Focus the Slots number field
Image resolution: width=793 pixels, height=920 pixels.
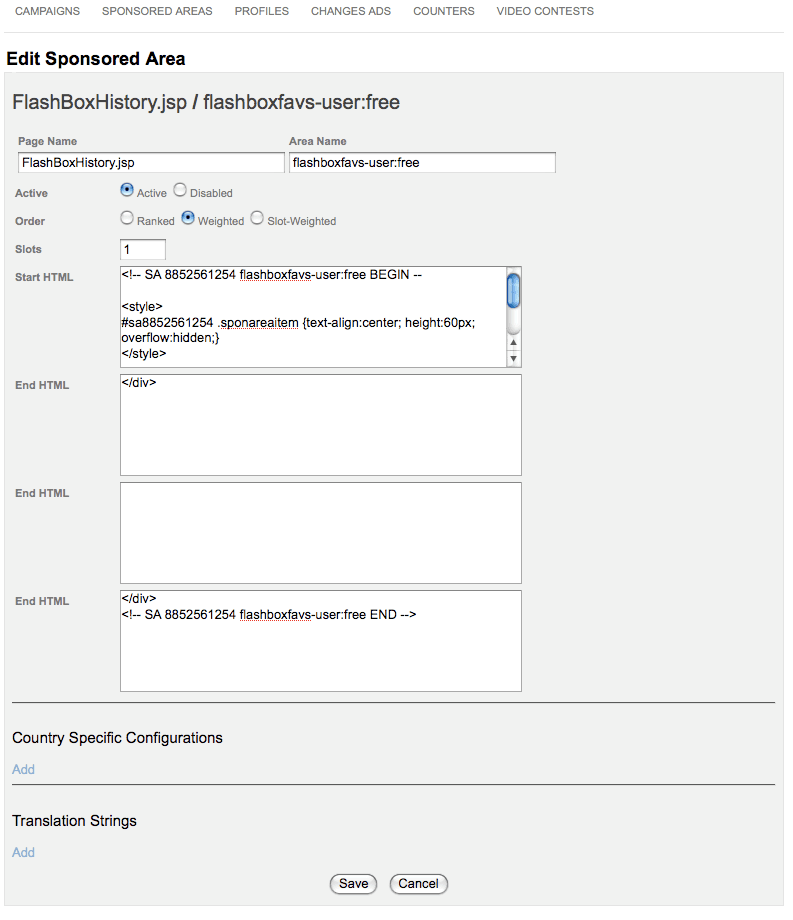[143, 249]
